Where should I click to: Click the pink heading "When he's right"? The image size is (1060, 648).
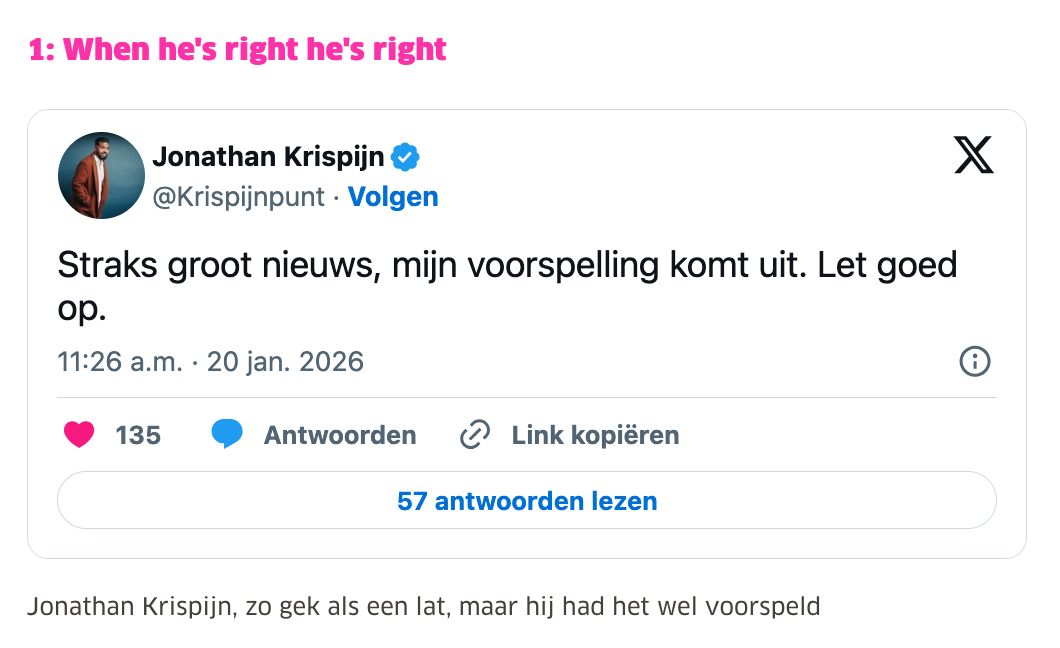[238, 49]
